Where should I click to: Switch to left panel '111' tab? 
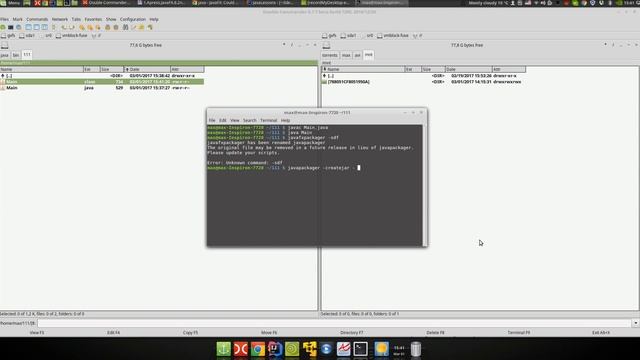(27, 55)
